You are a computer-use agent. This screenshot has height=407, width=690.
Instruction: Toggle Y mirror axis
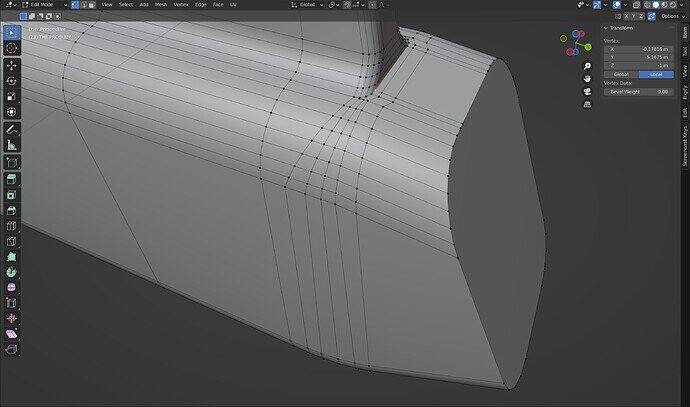634,16
